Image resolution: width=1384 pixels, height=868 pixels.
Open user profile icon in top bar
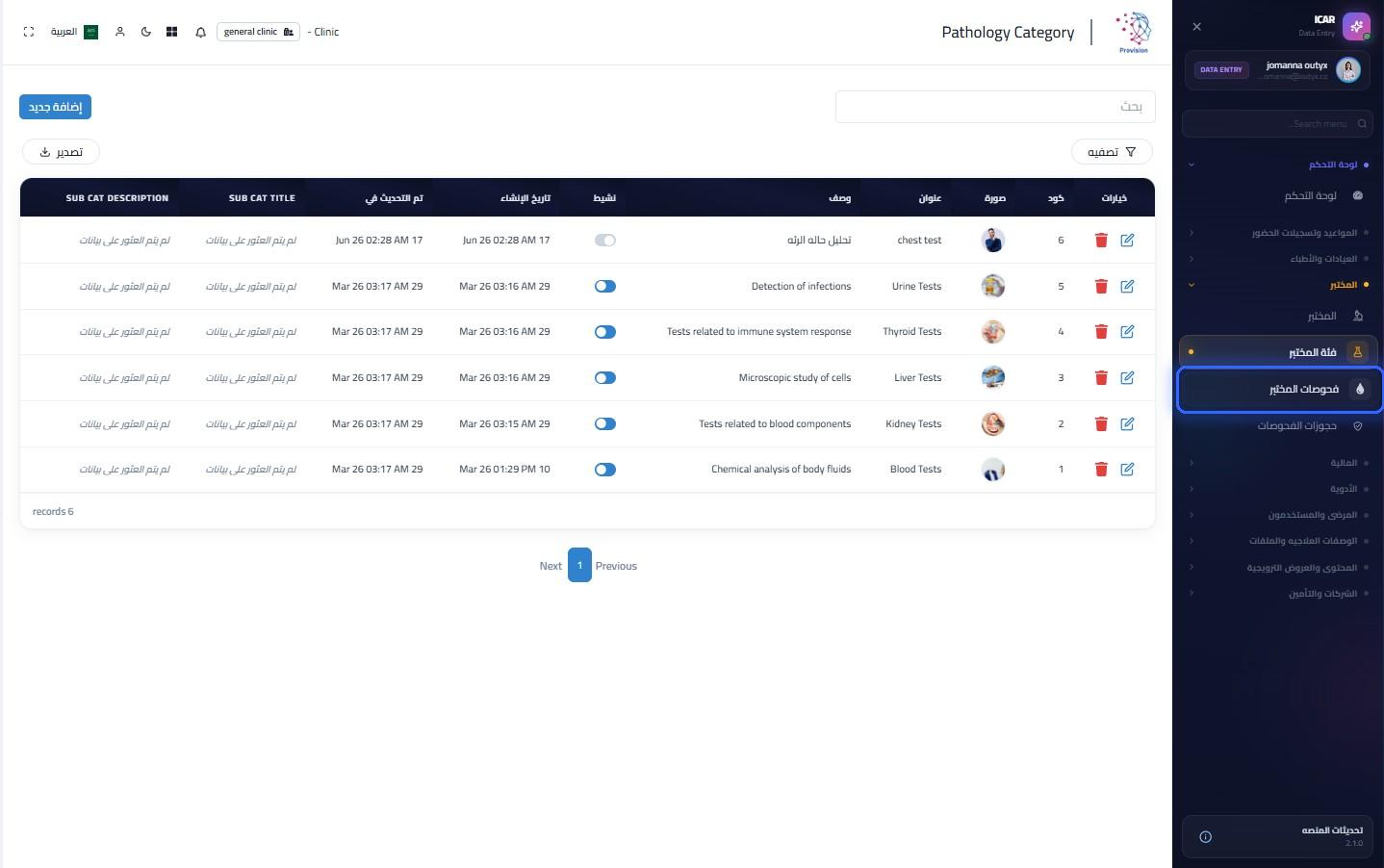pos(120,32)
